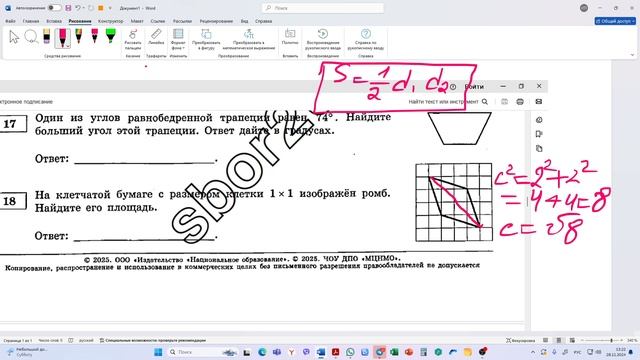Open Excel from taskbar

[x=394, y=352]
